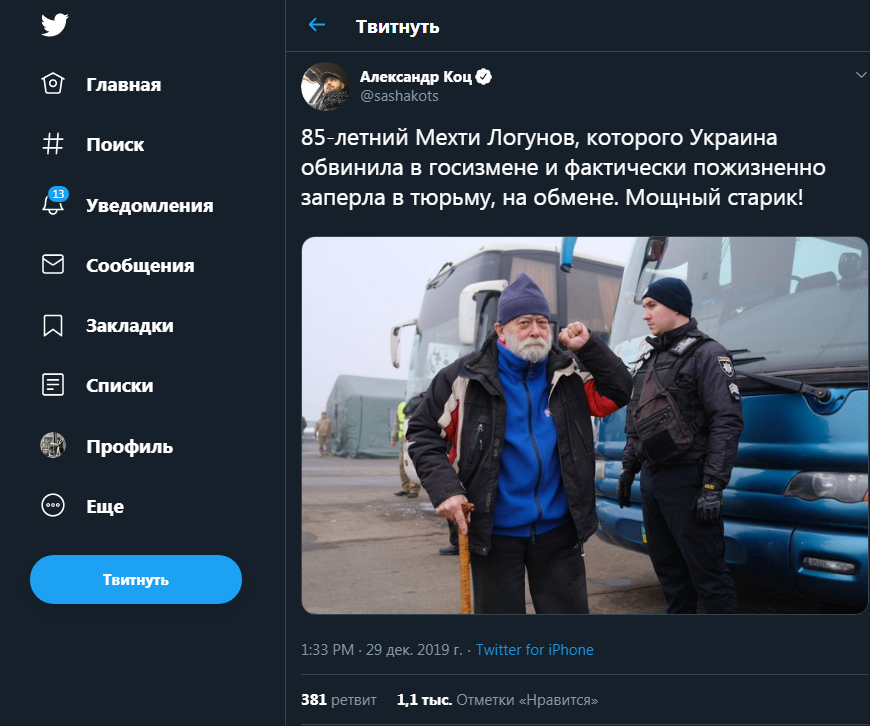Viewport: 870px width, 726px height.
Task: Open the Списки lists icon
Action: point(53,385)
